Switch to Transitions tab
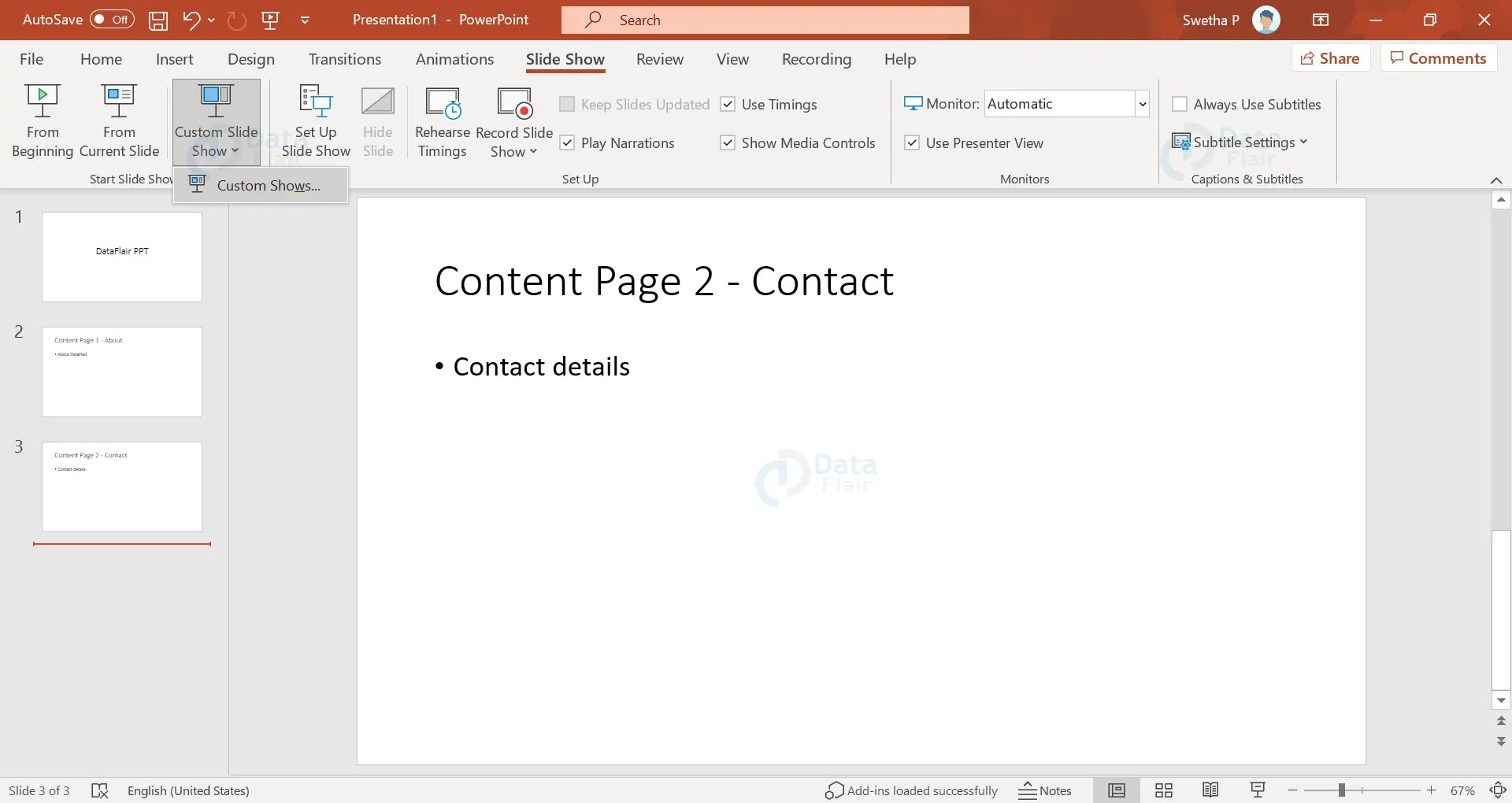The image size is (1512, 803). click(x=345, y=59)
